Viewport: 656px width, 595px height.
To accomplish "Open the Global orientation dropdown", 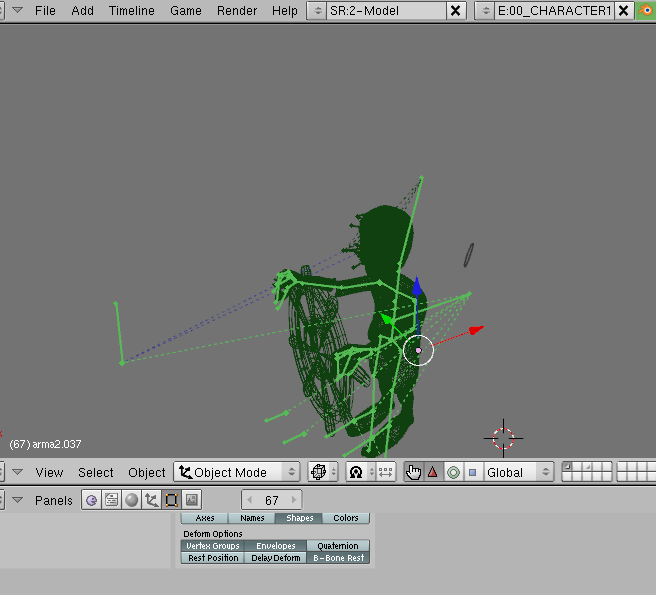I will click(519, 472).
